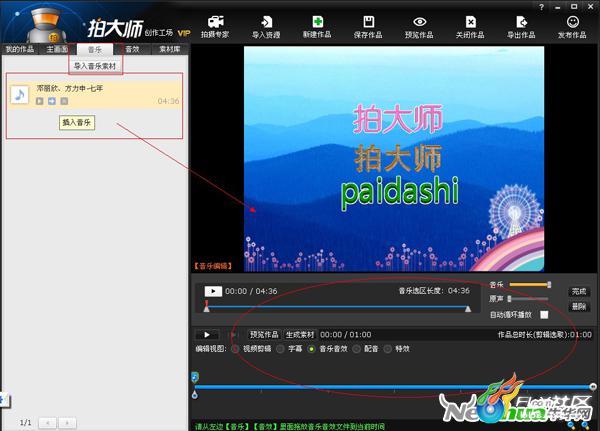Click the left zoom magnifier icon at bottom right
Viewport: 600px width, 431px height.
point(571,424)
